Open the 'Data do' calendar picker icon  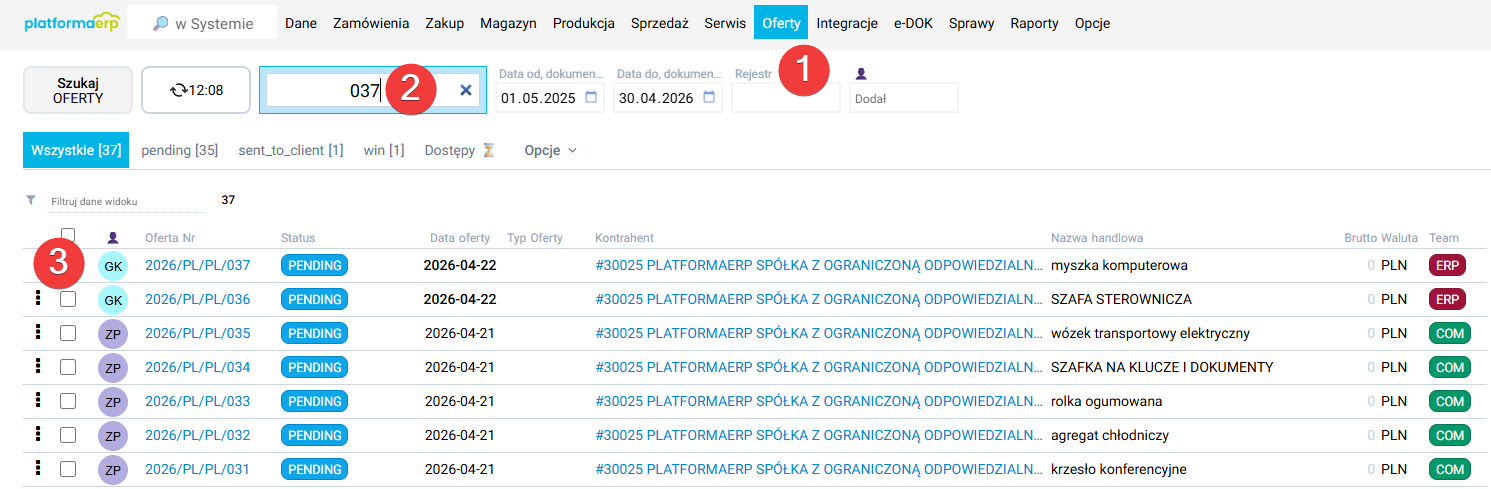click(x=709, y=97)
